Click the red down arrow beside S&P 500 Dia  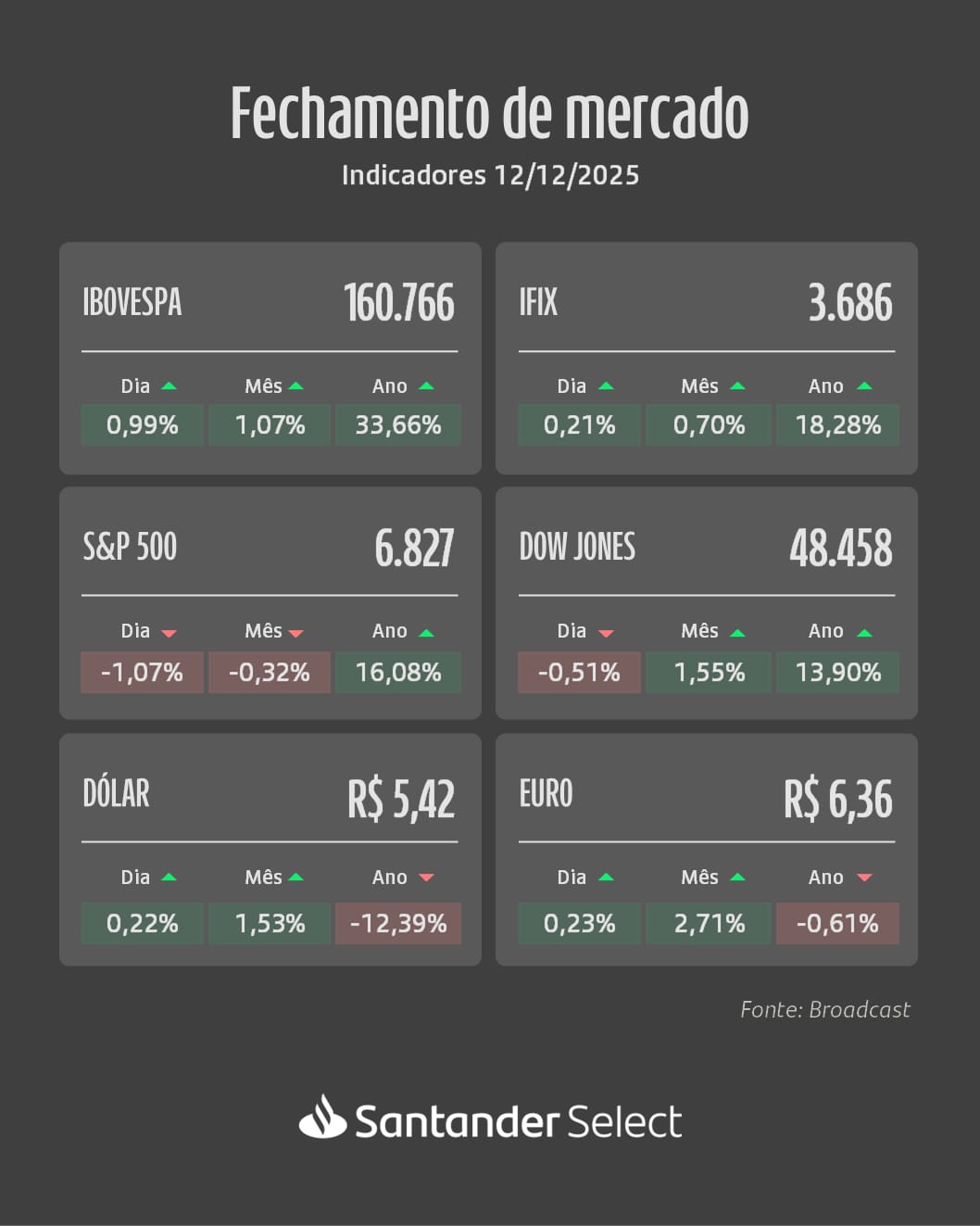pyautogui.click(x=169, y=633)
